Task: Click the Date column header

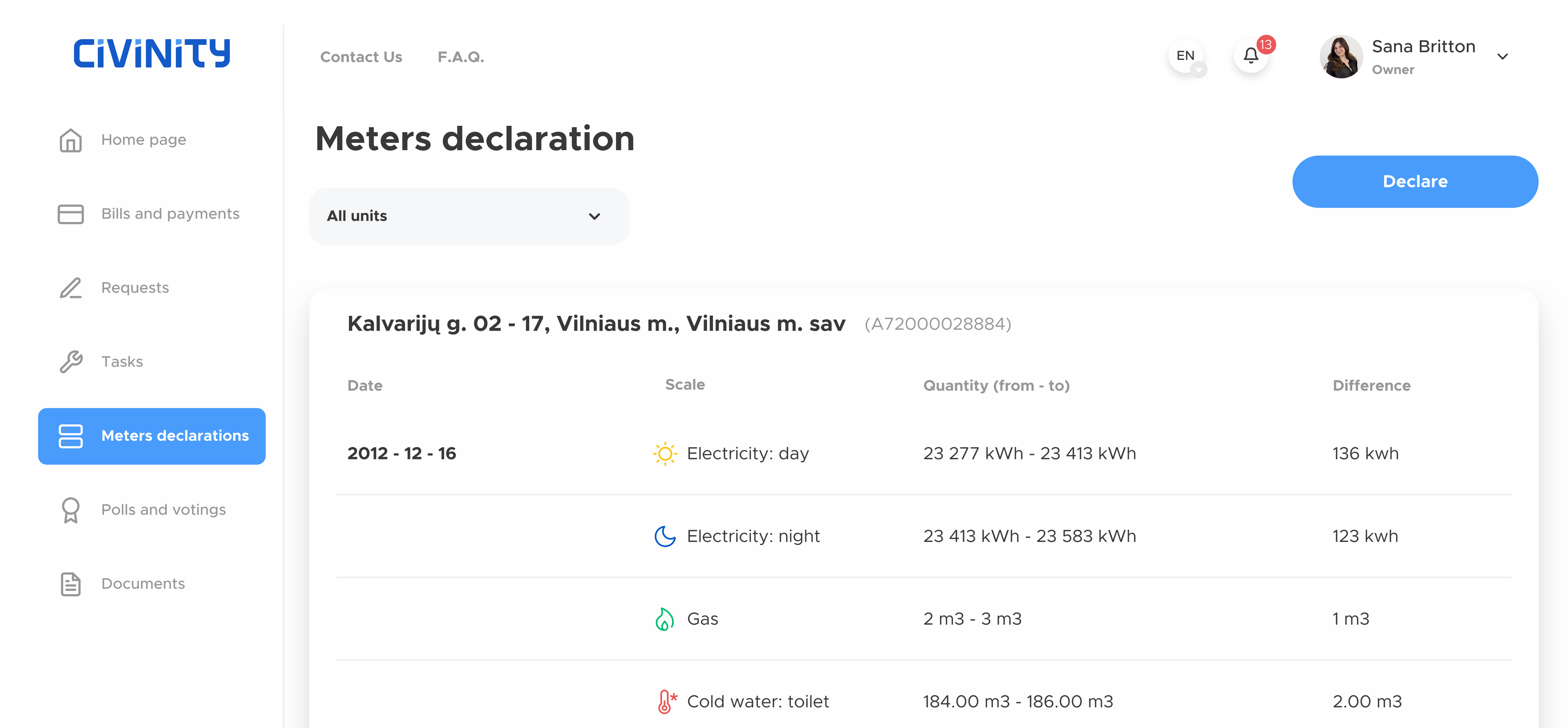Action: [x=365, y=386]
